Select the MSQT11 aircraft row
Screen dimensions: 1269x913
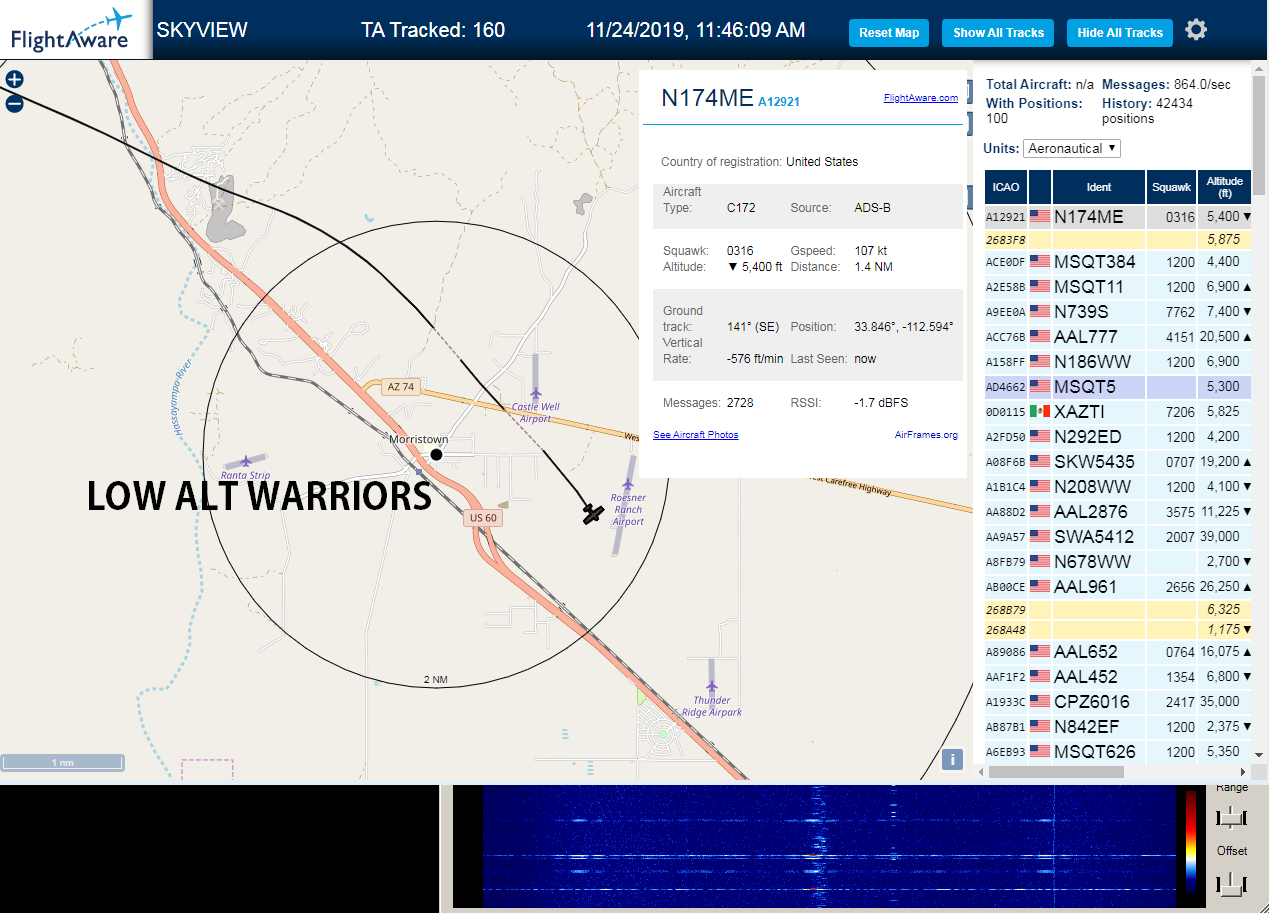1118,287
